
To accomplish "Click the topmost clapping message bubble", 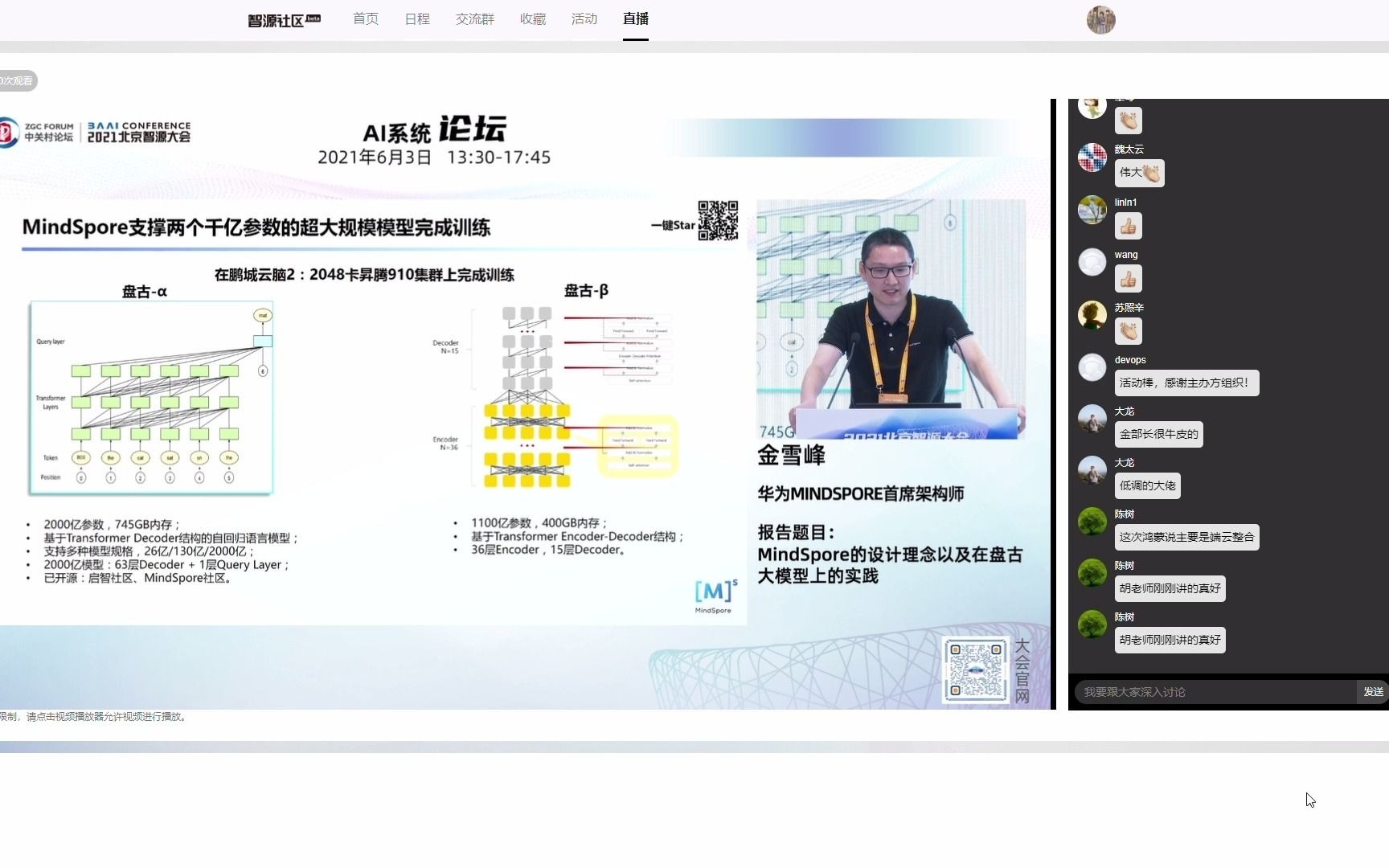I will [1129, 121].
